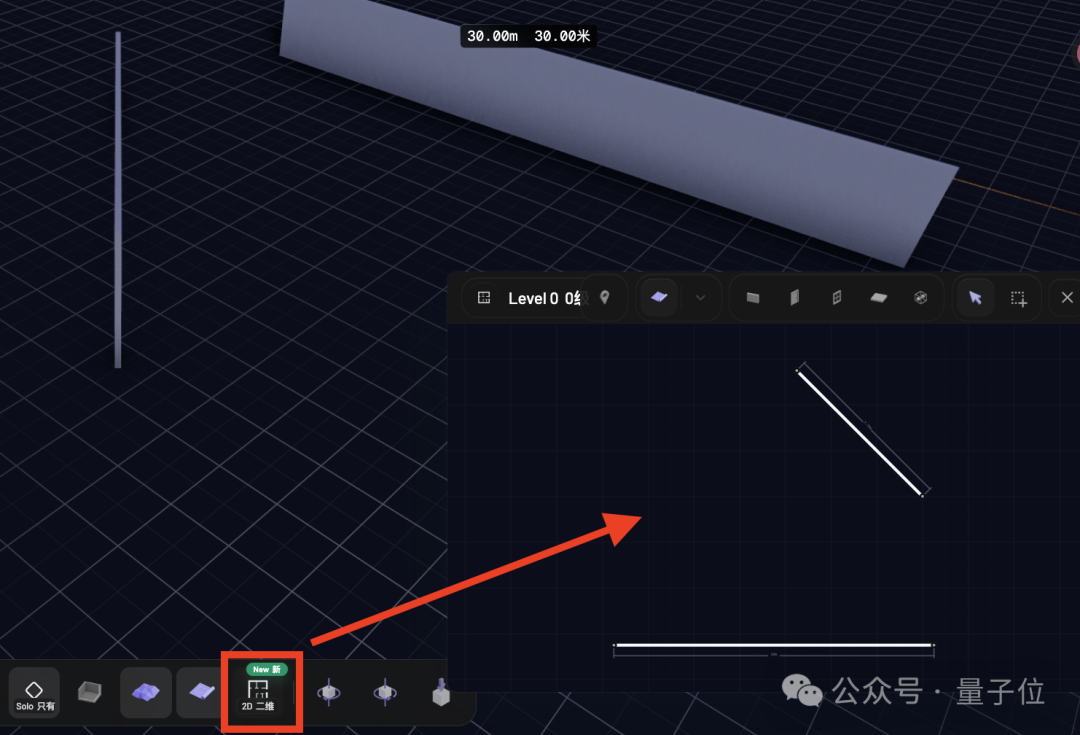Click the cube with down arrow icon
1080x735 pixels.
click(x=440, y=692)
